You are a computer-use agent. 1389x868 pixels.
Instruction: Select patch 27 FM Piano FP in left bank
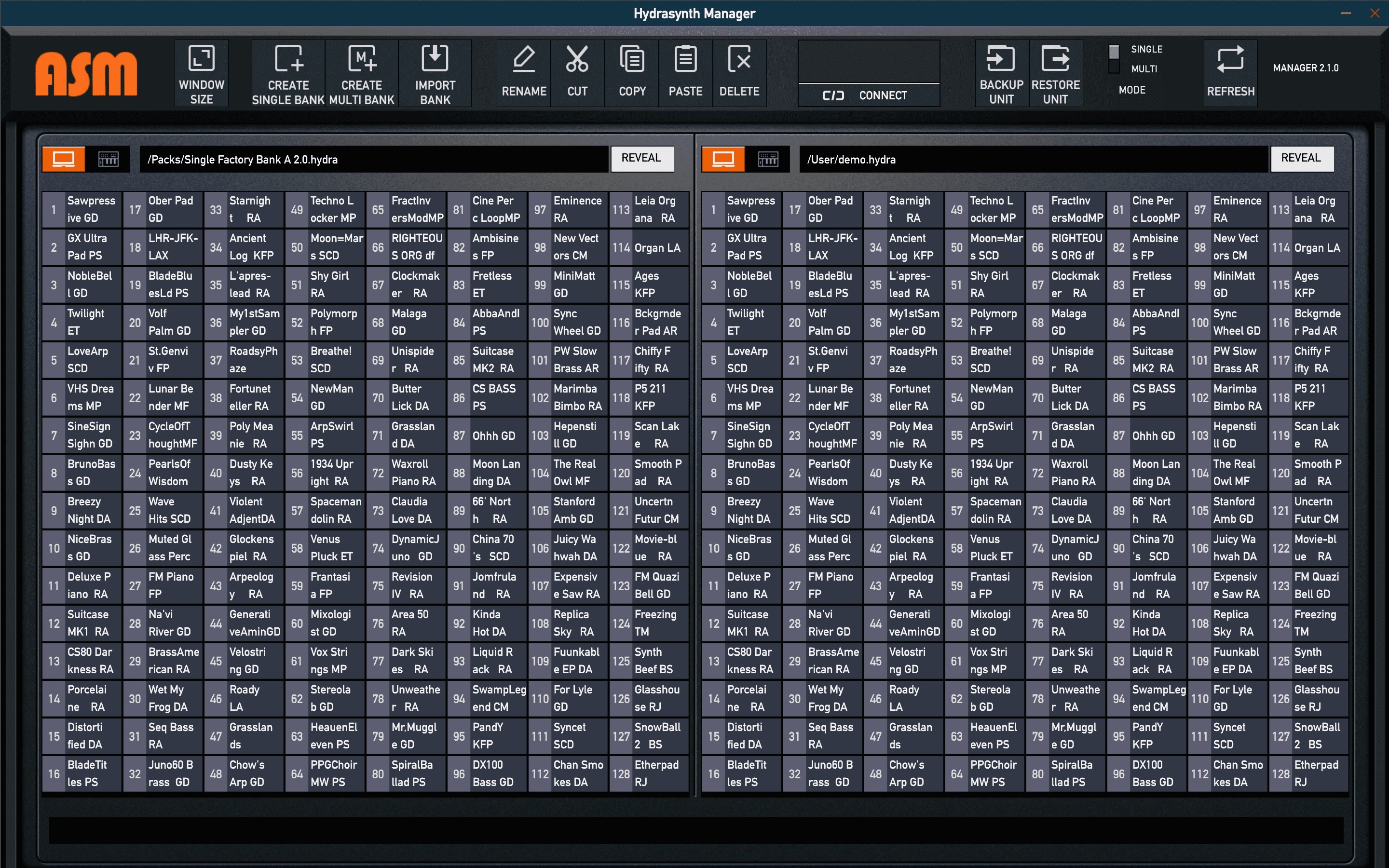(x=163, y=585)
